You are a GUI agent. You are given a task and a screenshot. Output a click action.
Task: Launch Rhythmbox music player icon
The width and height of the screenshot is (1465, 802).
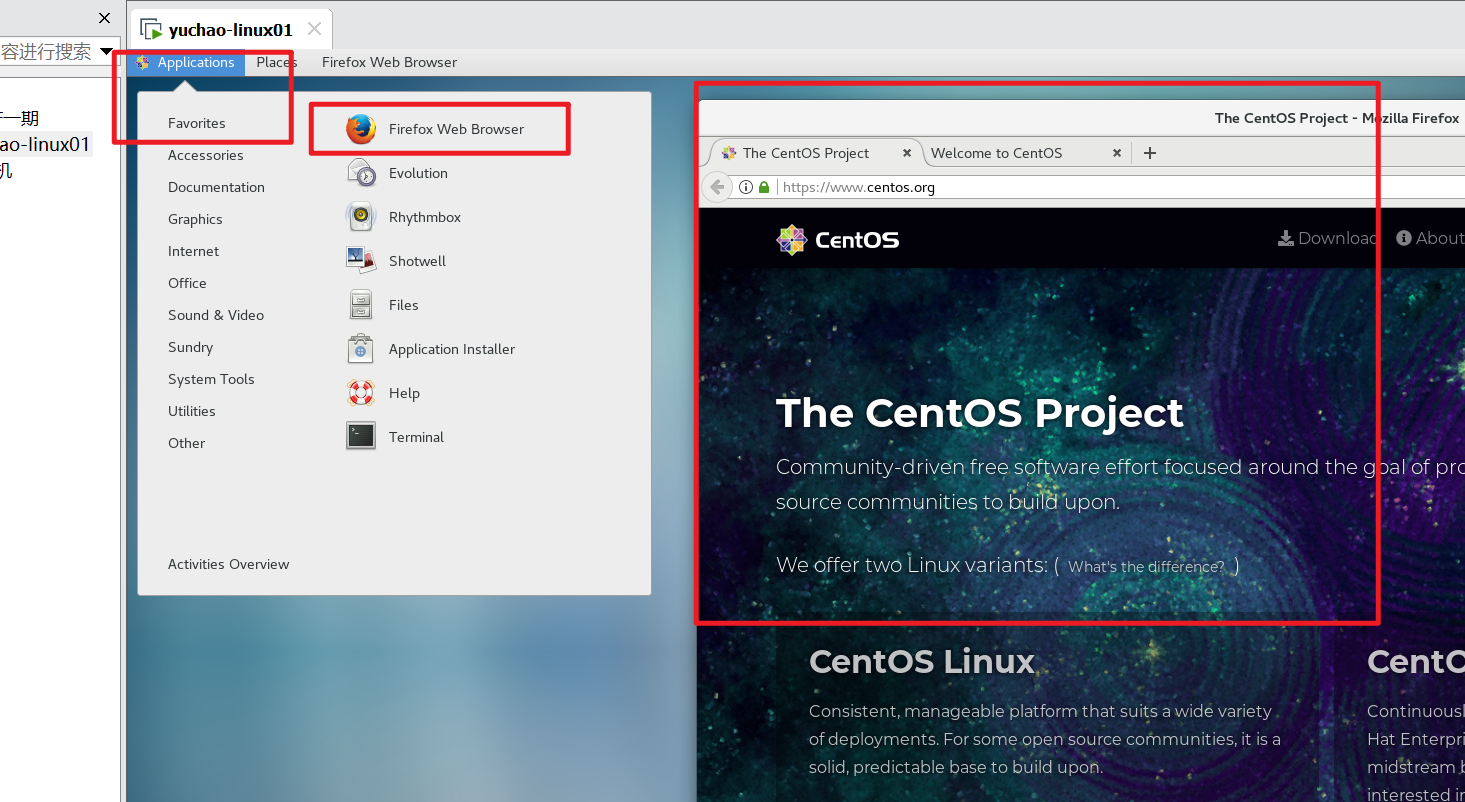[361, 217]
